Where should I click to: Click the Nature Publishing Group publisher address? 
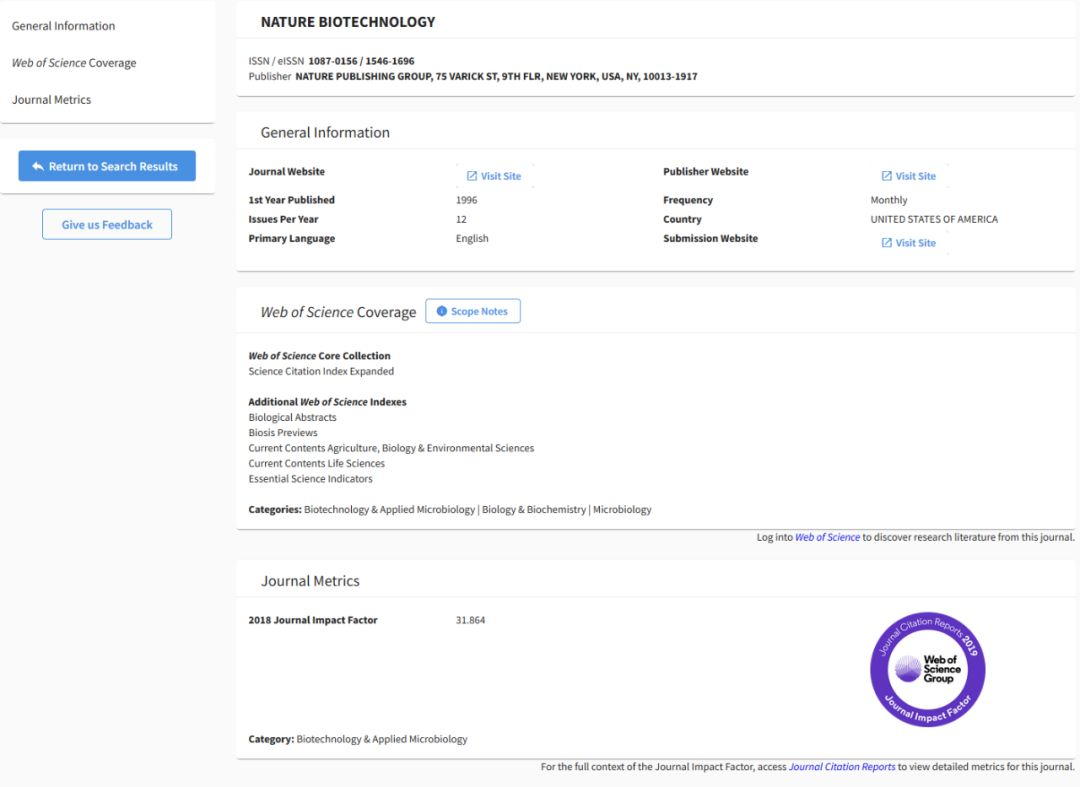[496, 76]
